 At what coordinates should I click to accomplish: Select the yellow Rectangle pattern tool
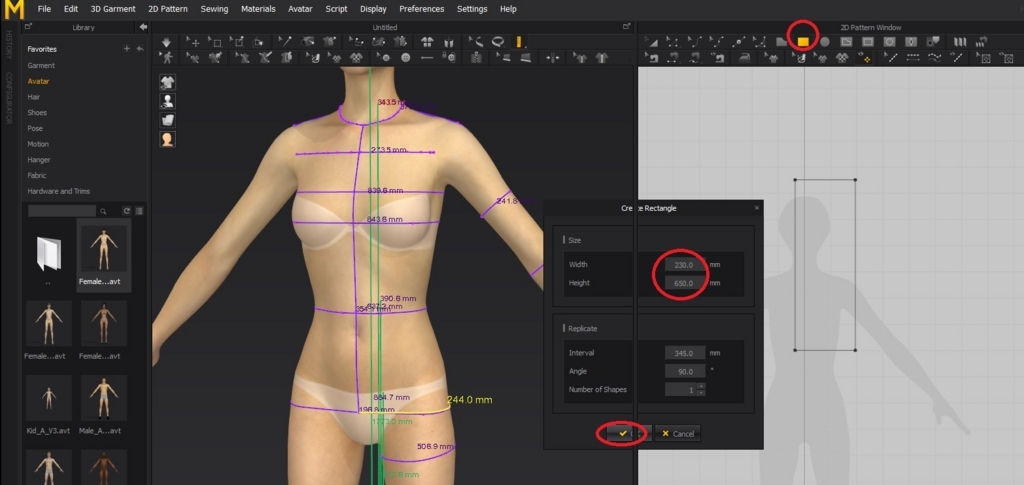[x=803, y=42]
